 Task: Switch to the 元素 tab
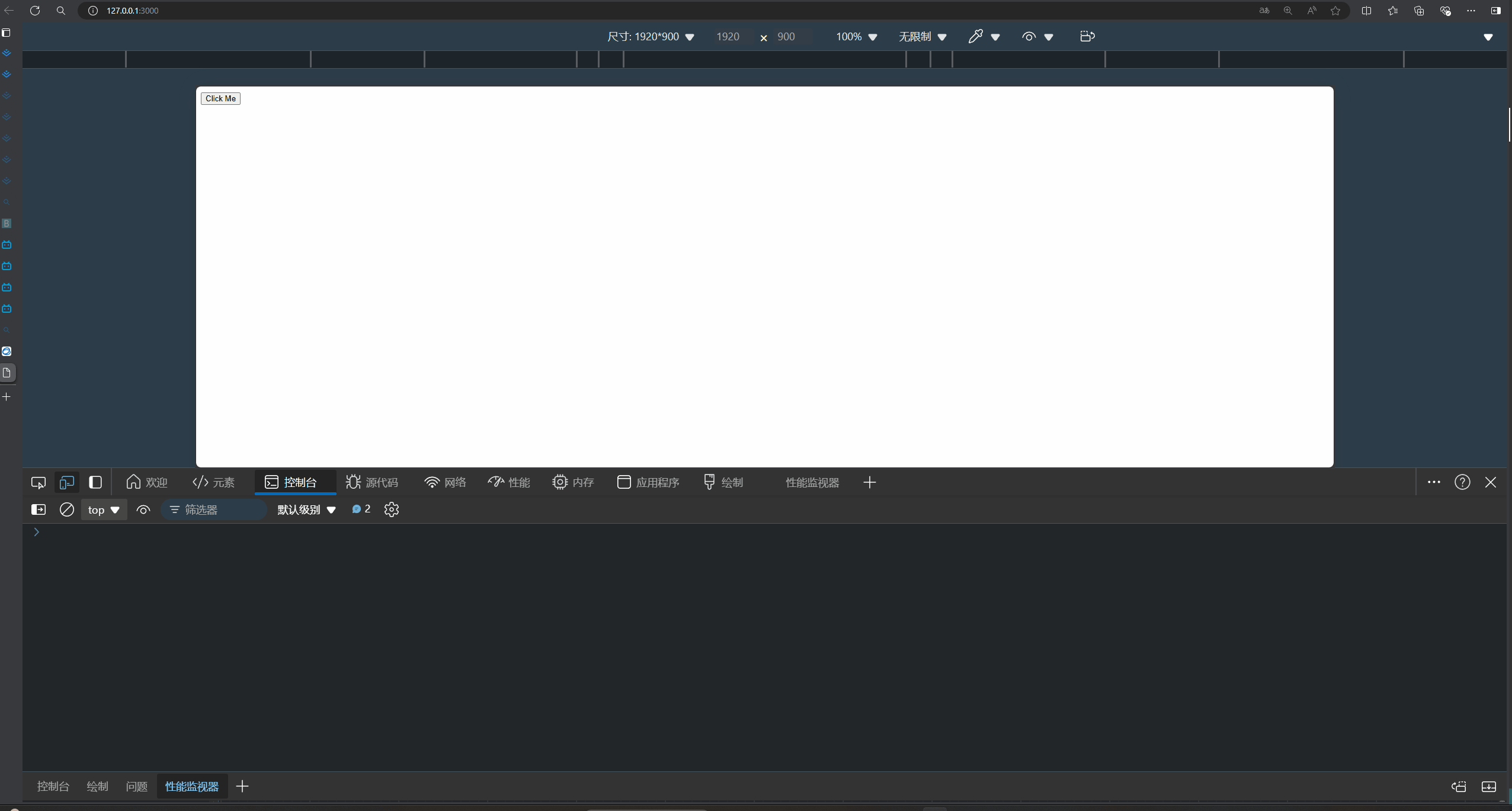[214, 482]
